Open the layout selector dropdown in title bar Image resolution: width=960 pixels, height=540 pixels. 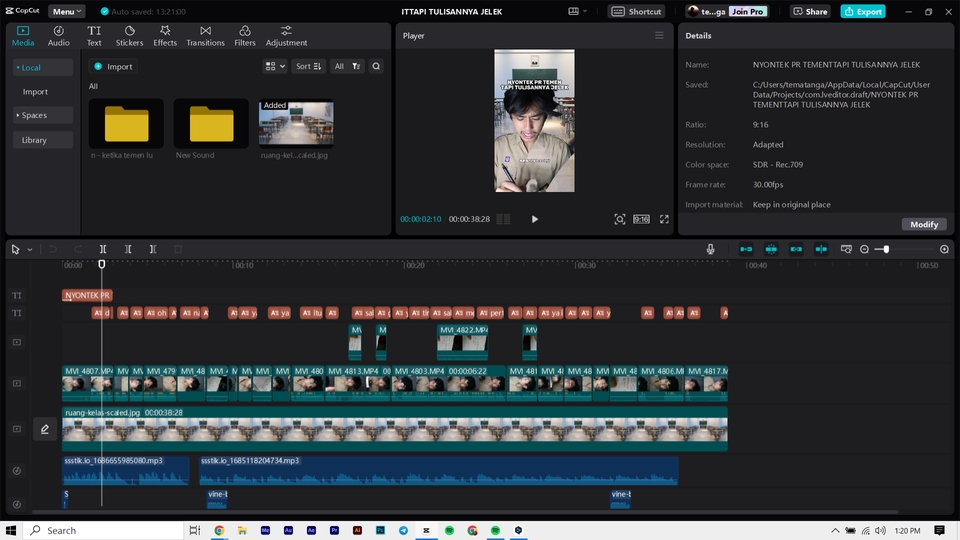click(x=577, y=12)
